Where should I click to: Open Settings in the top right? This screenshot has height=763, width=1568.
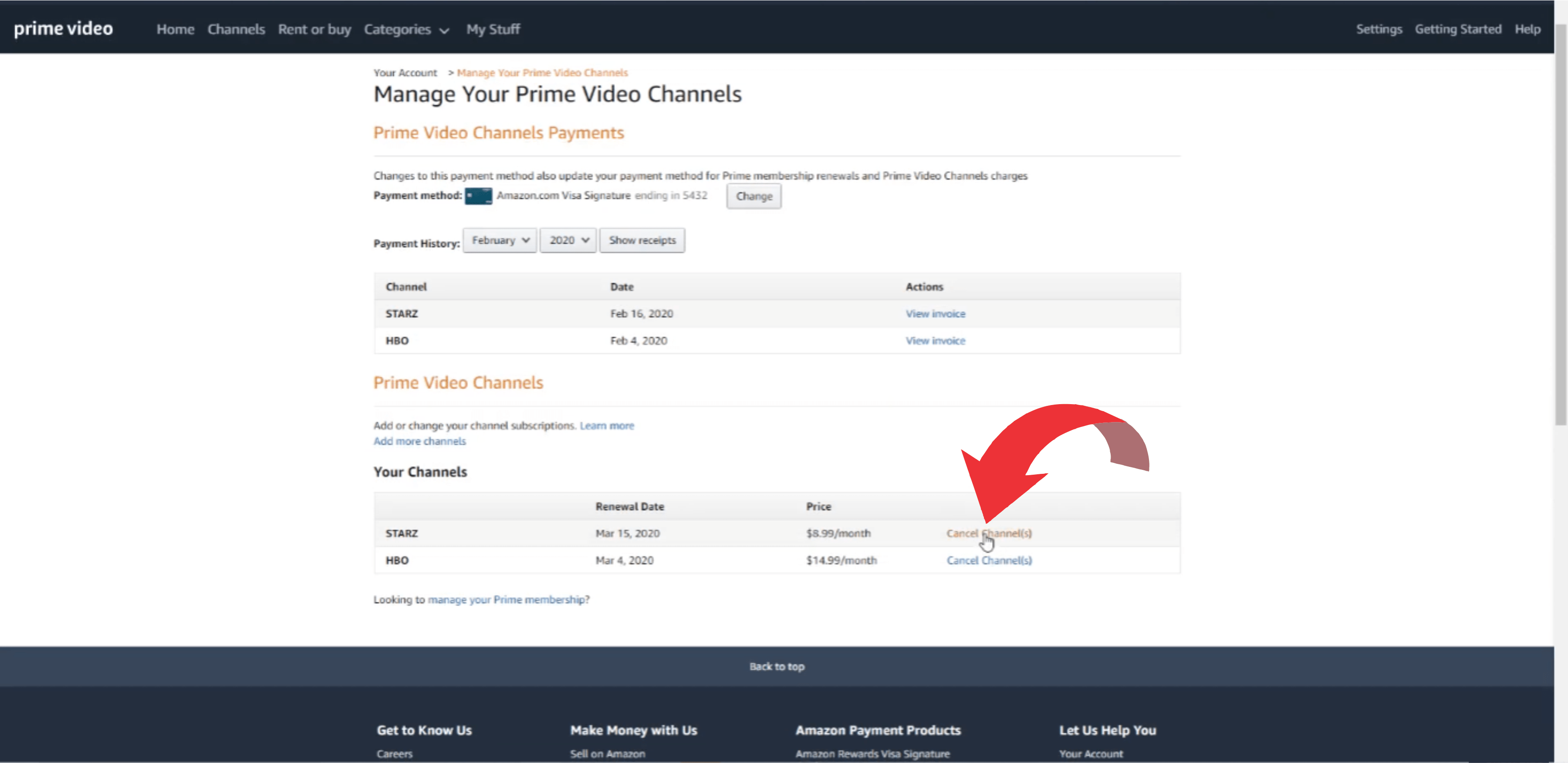[1379, 29]
